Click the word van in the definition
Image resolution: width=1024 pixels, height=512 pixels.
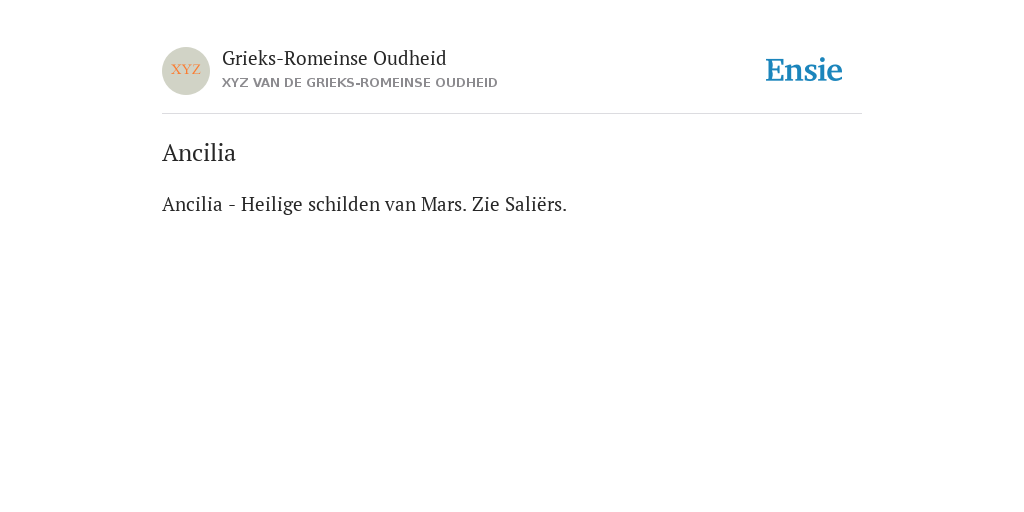(400, 205)
